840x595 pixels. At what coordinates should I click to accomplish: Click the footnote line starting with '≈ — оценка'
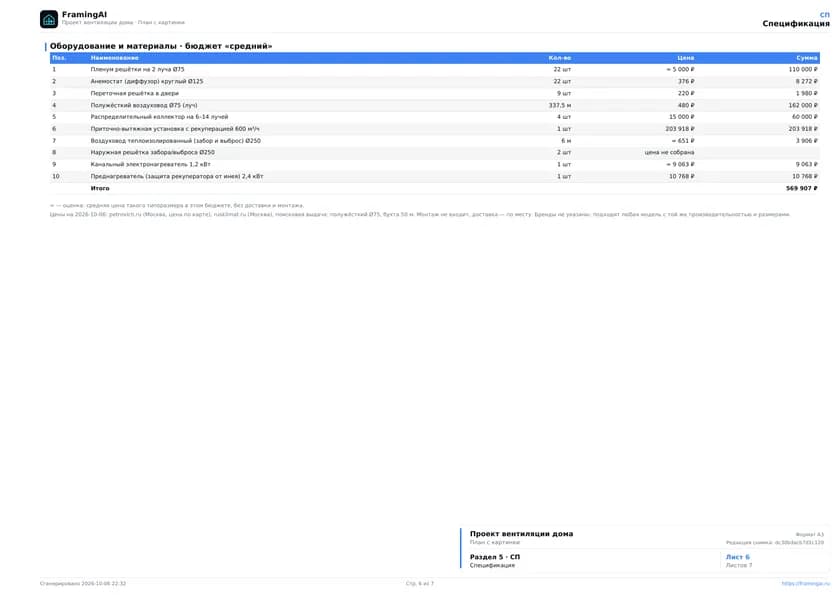point(177,205)
